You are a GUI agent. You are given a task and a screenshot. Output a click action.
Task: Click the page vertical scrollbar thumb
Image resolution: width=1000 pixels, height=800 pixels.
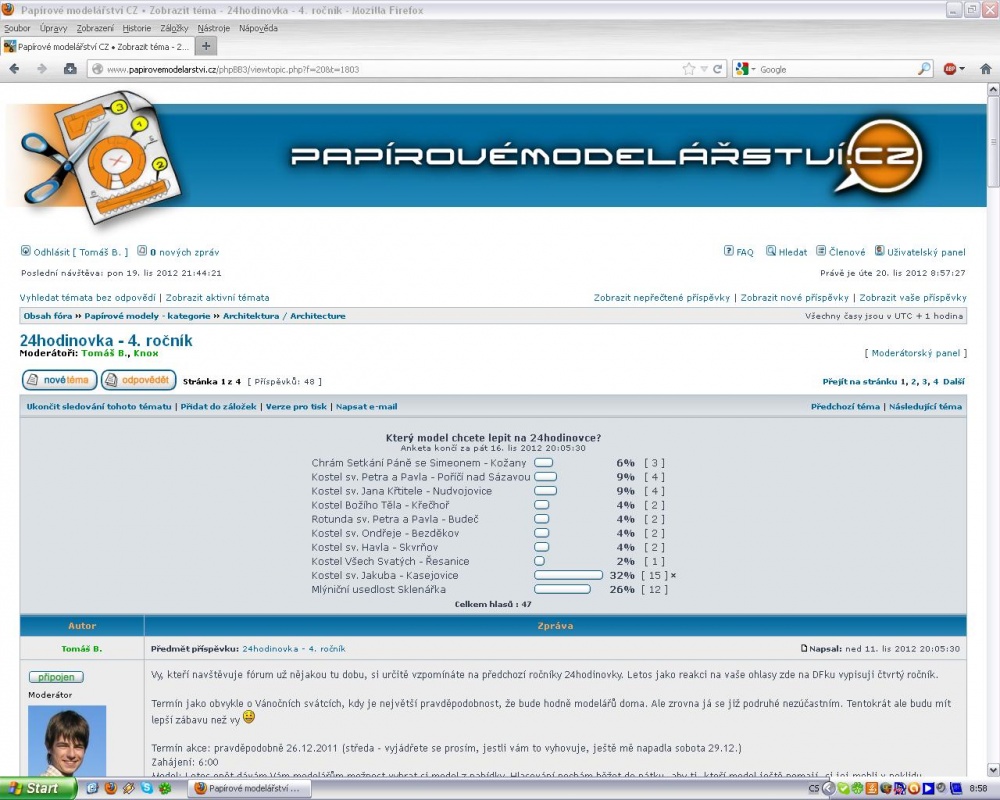(x=993, y=142)
